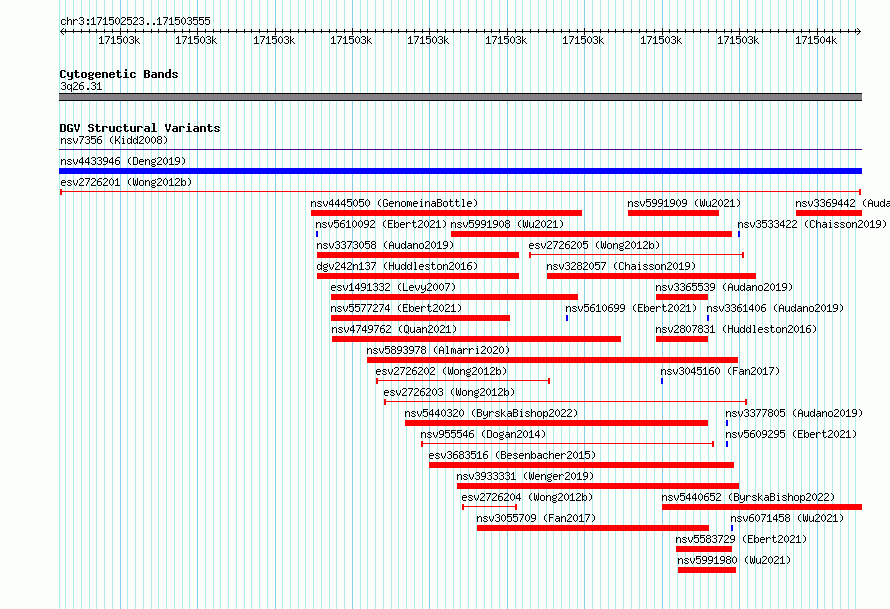The image size is (890, 609).
Task: Select esv1491332 (Levy2007) variant
Action: [x=393, y=287]
